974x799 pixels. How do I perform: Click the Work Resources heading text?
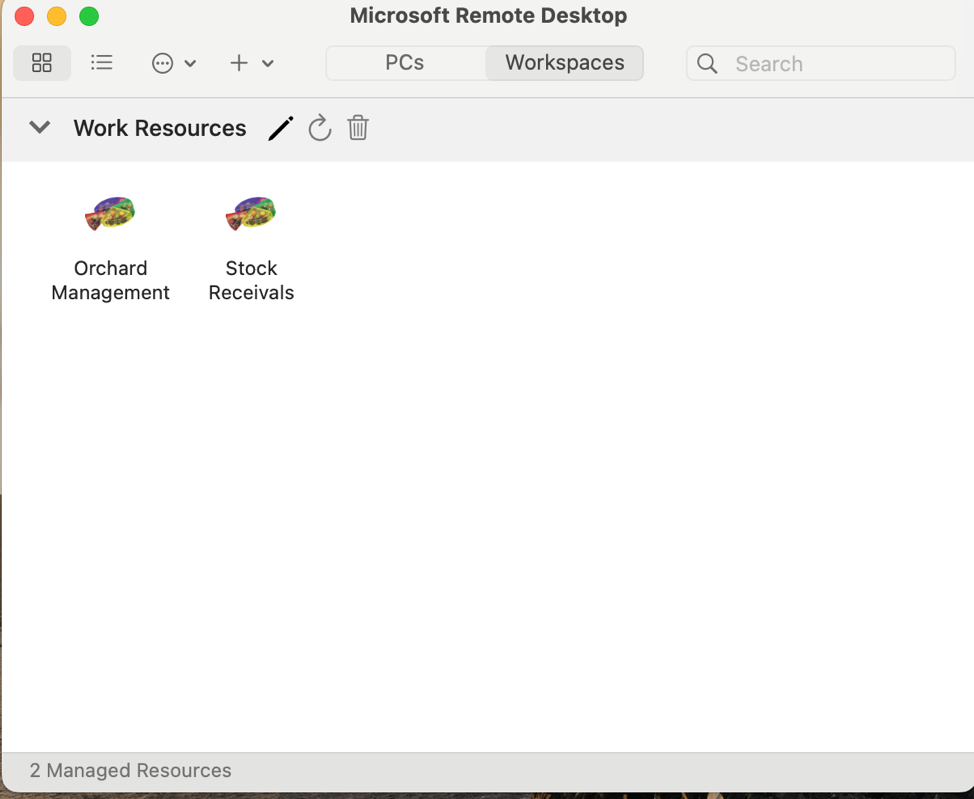tap(160, 128)
